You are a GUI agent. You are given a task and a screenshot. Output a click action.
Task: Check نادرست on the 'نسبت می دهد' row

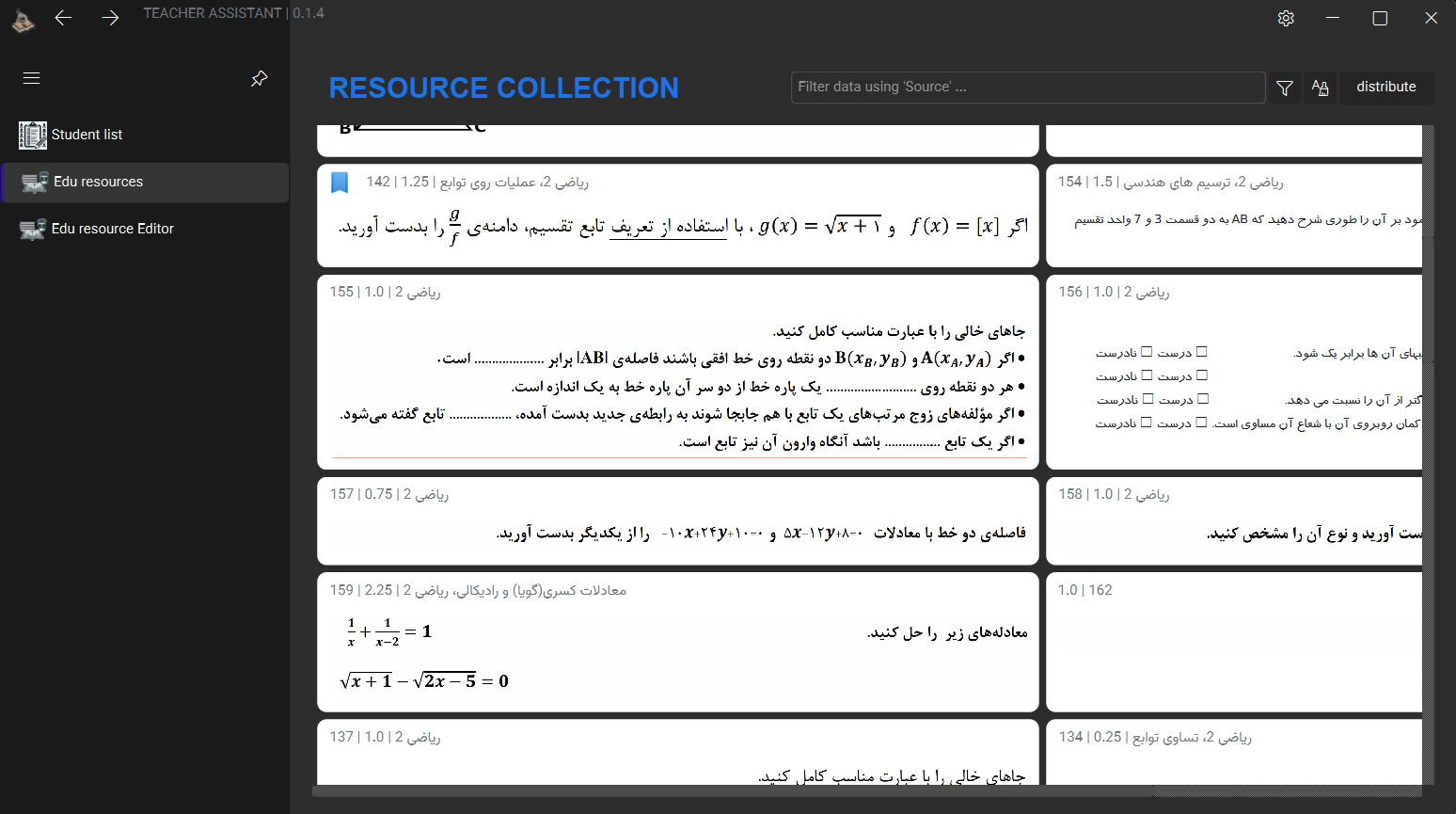click(1147, 399)
